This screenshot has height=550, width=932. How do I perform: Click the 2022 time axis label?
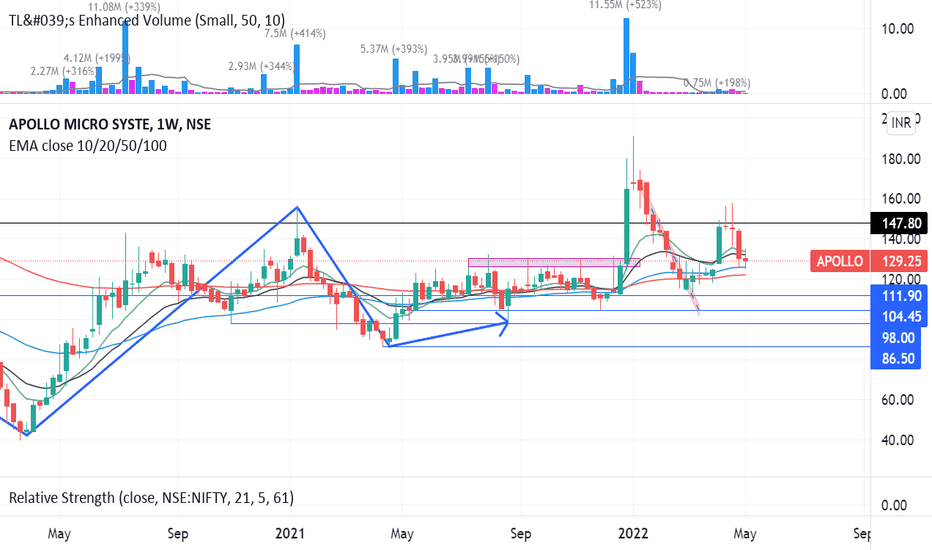633,533
